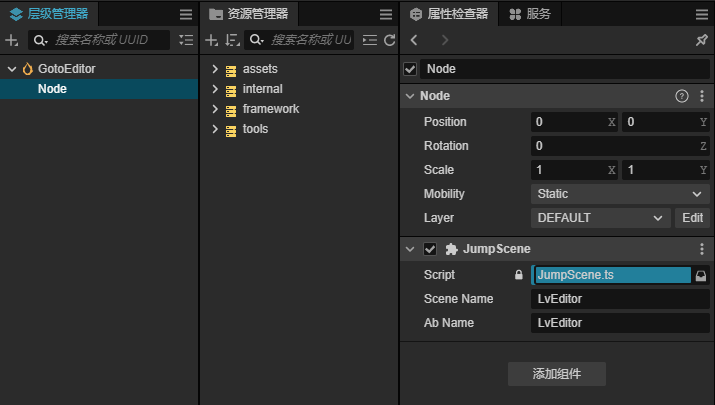Click the Script field asset picker icon
715x405 pixels.
(701, 274)
